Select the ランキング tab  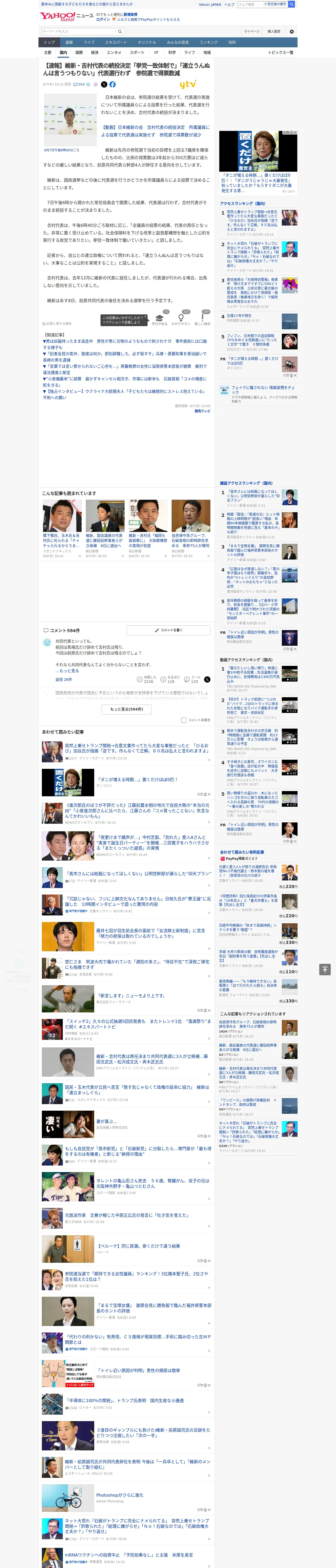pyautogui.click(x=209, y=42)
